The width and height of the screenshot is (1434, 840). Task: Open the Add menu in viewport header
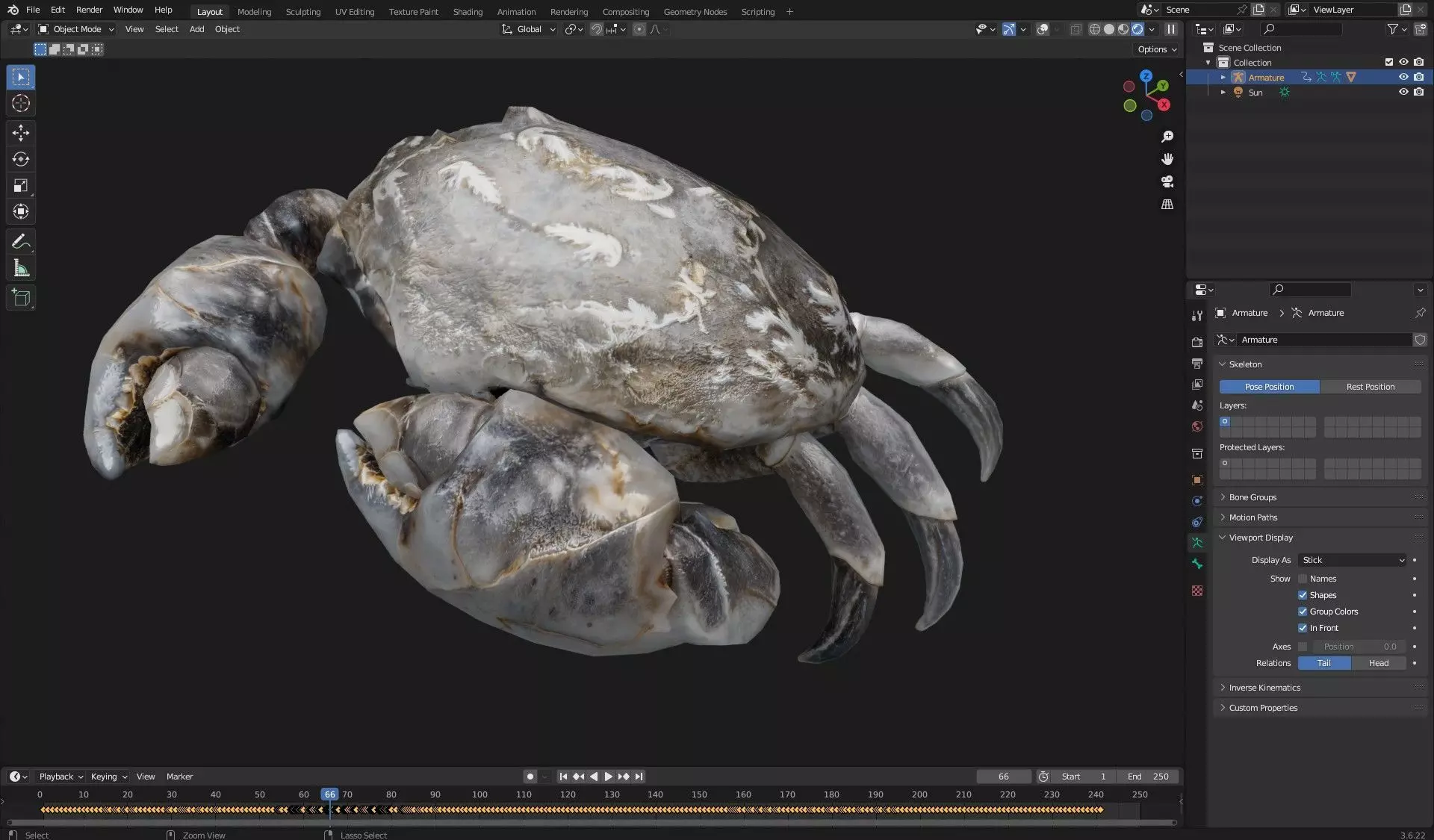pyautogui.click(x=196, y=29)
